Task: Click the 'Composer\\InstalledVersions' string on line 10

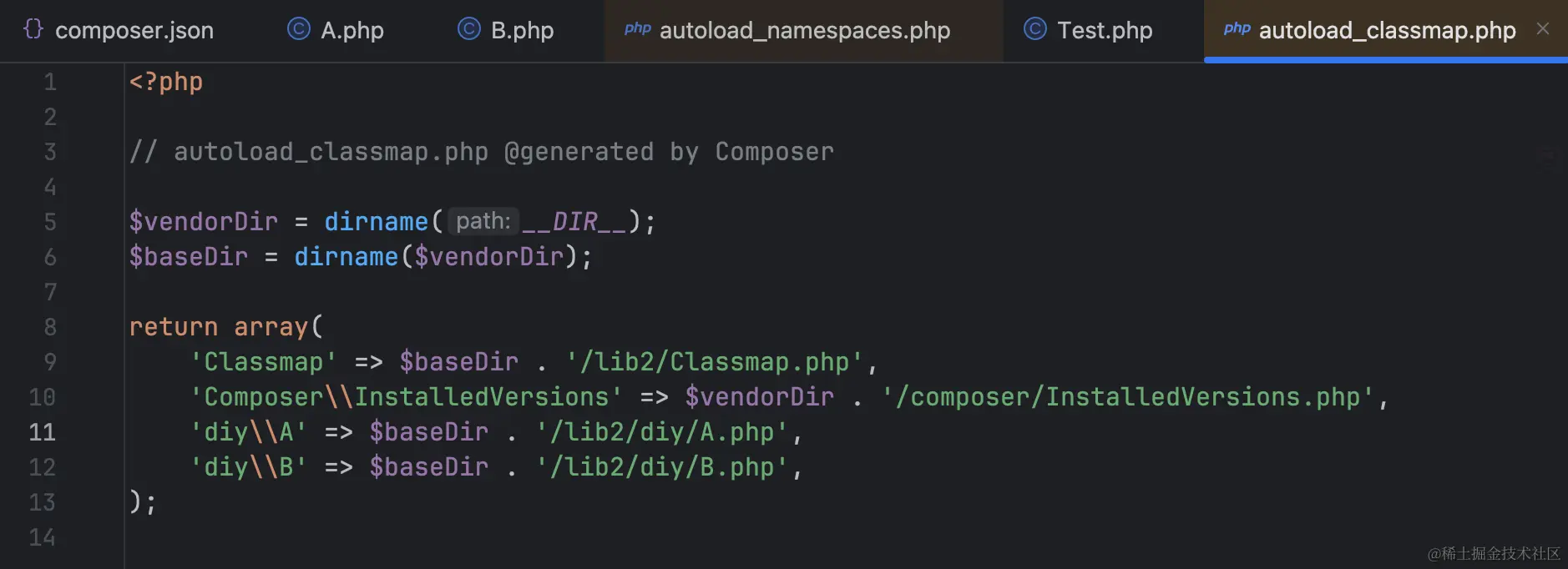Action: [x=405, y=396]
